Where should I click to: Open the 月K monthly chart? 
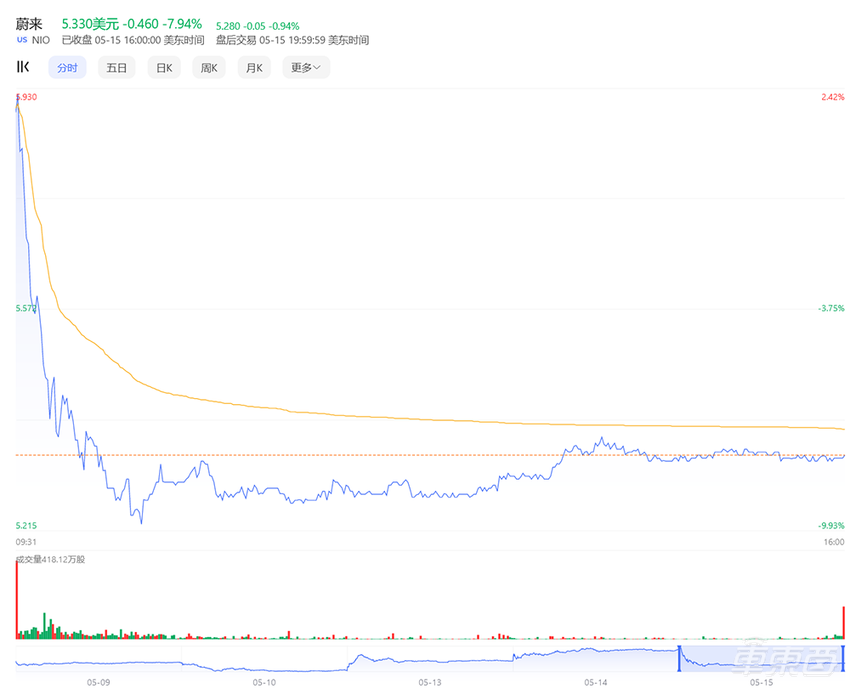coord(254,68)
